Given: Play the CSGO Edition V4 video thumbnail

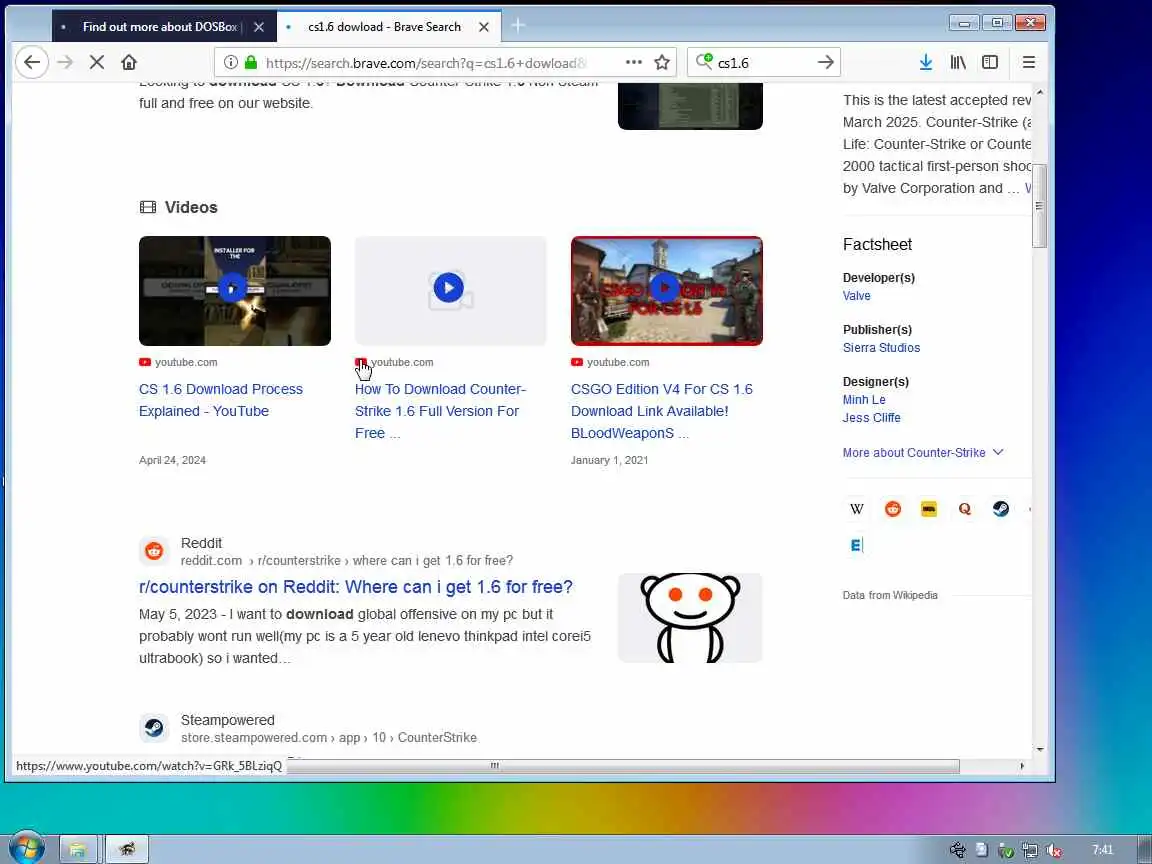Looking at the screenshot, I should 666,290.
